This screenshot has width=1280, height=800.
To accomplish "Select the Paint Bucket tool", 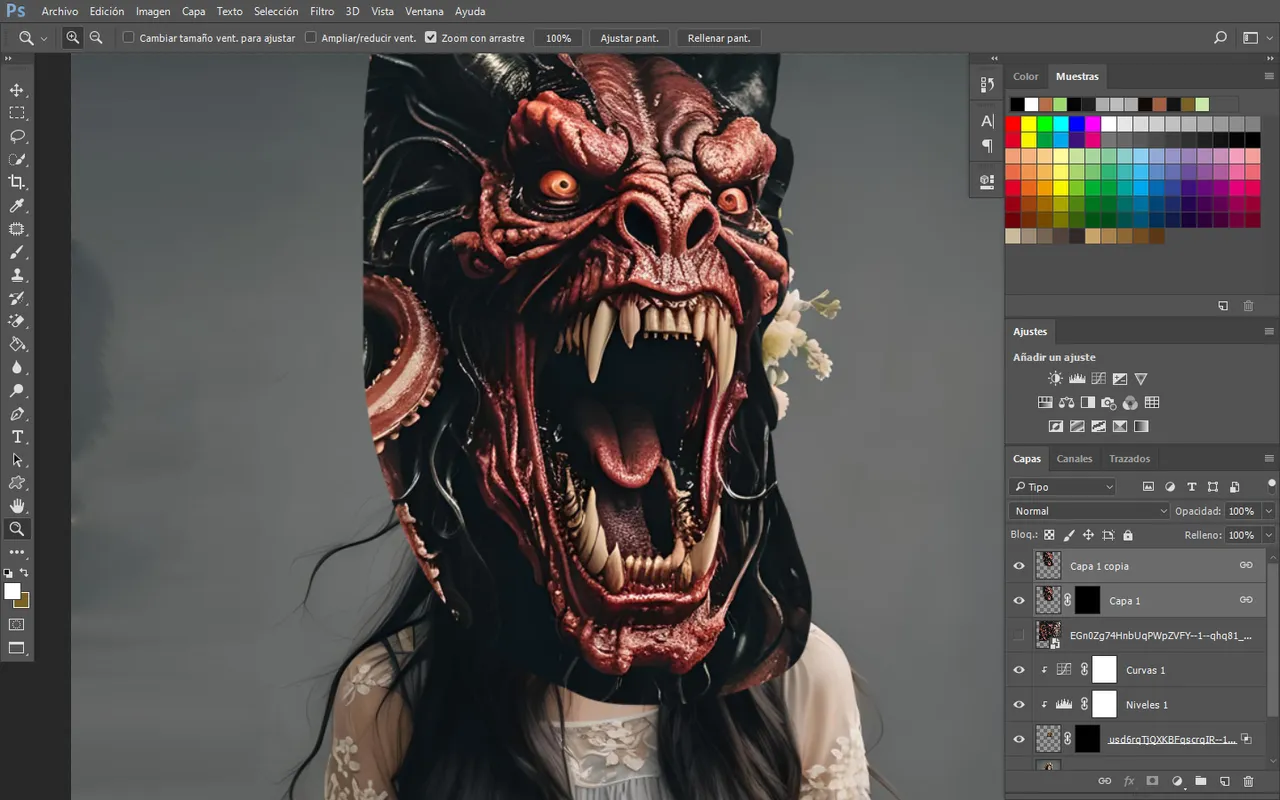I will click(17, 344).
